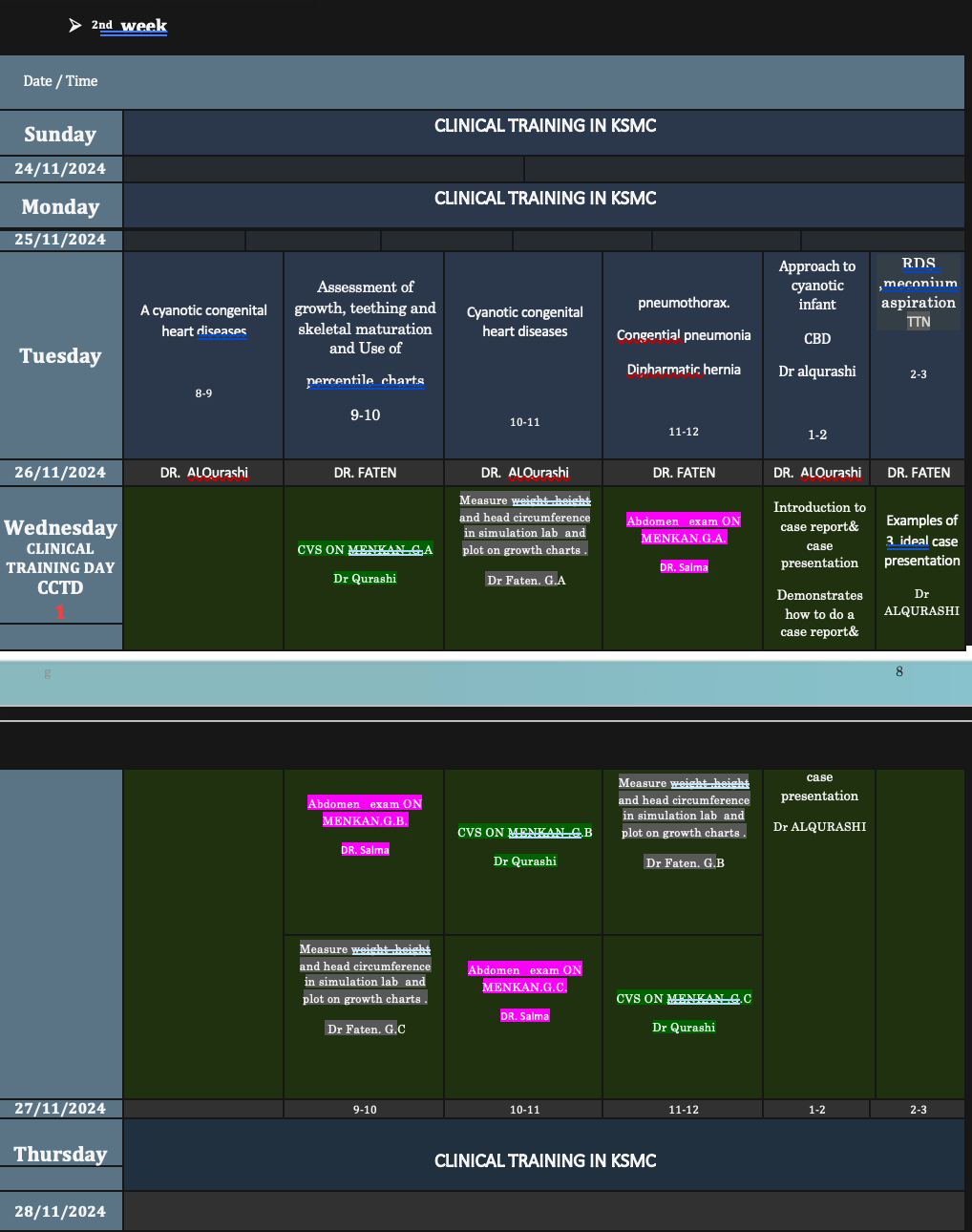Click the Tuesday day label
The height and width of the screenshot is (1232, 972).
pyautogui.click(x=60, y=355)
